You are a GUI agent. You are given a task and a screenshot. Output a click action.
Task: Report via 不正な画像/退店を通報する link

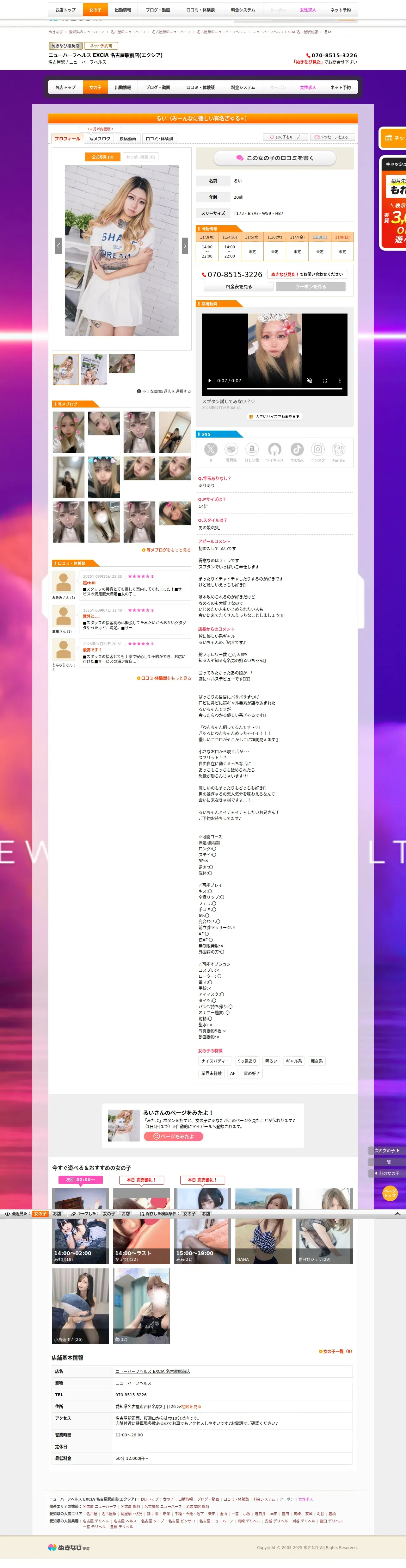[x=164, y=391]
